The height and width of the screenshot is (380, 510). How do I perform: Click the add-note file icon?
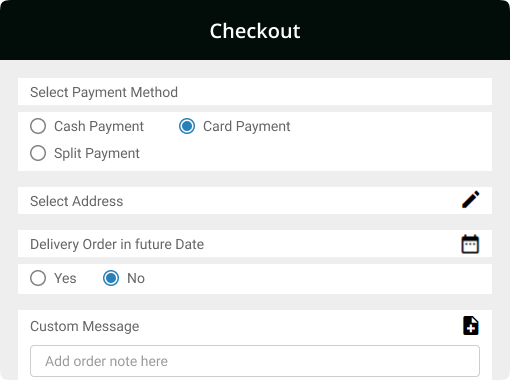point(471,325)
